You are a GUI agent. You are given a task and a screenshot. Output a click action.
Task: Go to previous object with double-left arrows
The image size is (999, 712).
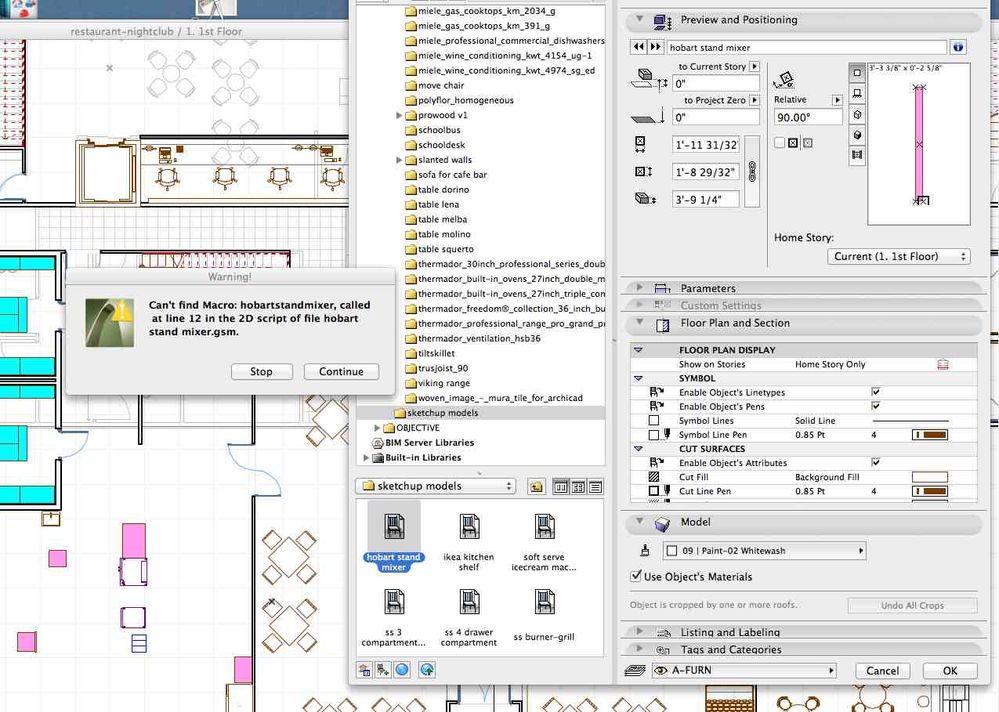(638, 47)
